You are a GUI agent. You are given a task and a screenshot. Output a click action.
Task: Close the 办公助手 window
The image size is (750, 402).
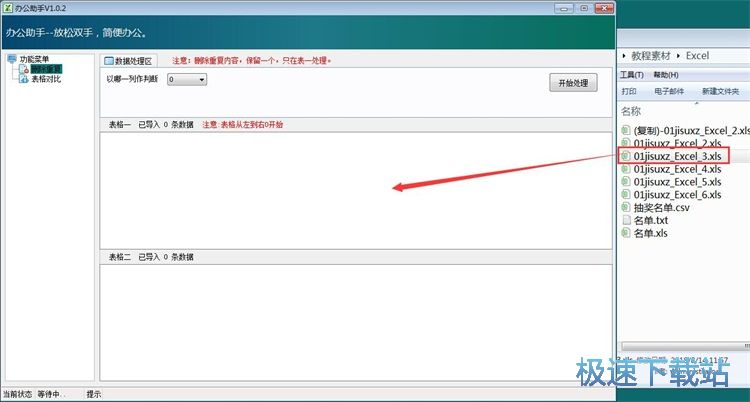coord(604,8)
